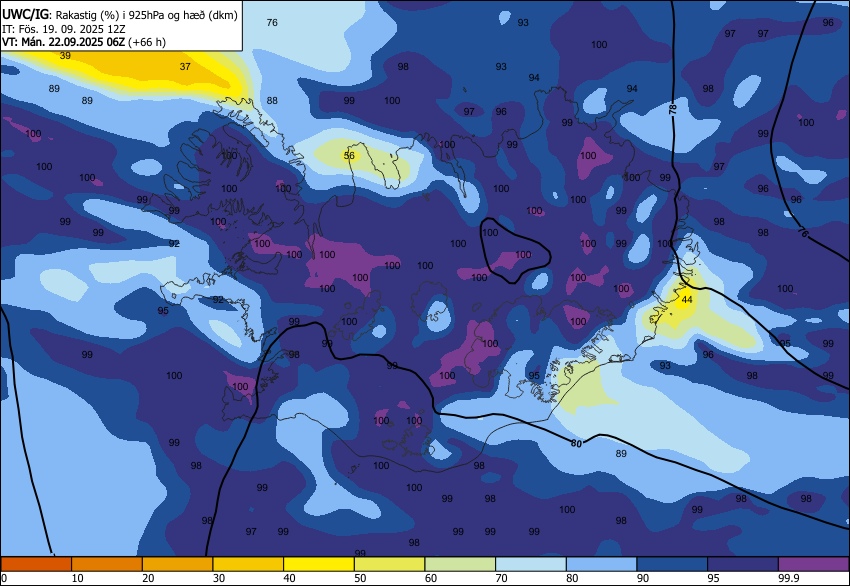The height and width of the screenshot is (586, 850).
Task: Click the '80' label on the black contour
Action: coord(576,443)
